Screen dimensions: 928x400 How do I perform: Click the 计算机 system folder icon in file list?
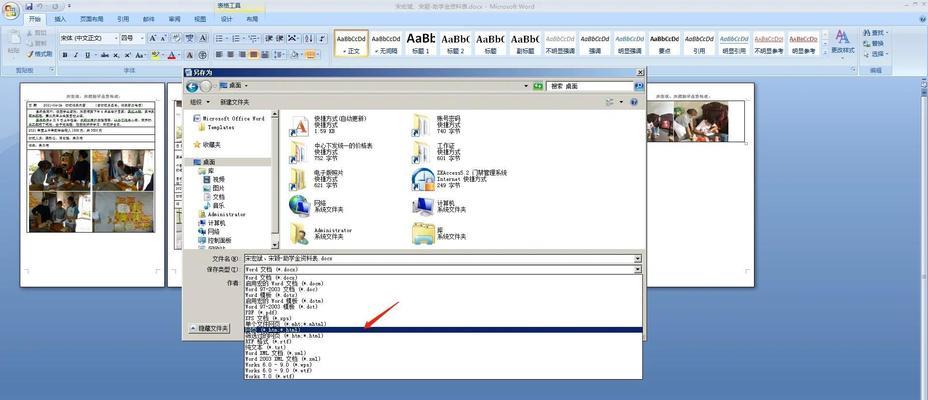[x=423, y=205]
